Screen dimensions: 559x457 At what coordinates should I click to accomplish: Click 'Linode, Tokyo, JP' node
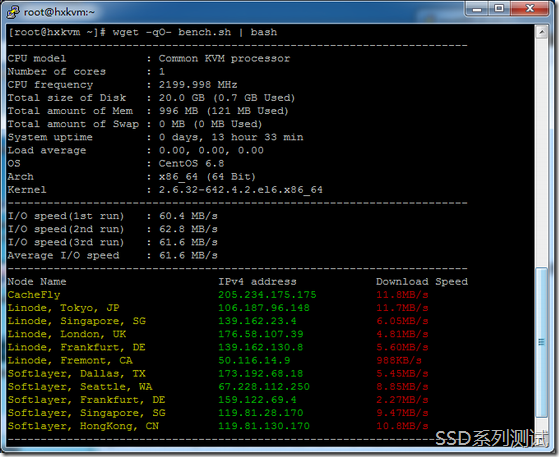[63, 308]
